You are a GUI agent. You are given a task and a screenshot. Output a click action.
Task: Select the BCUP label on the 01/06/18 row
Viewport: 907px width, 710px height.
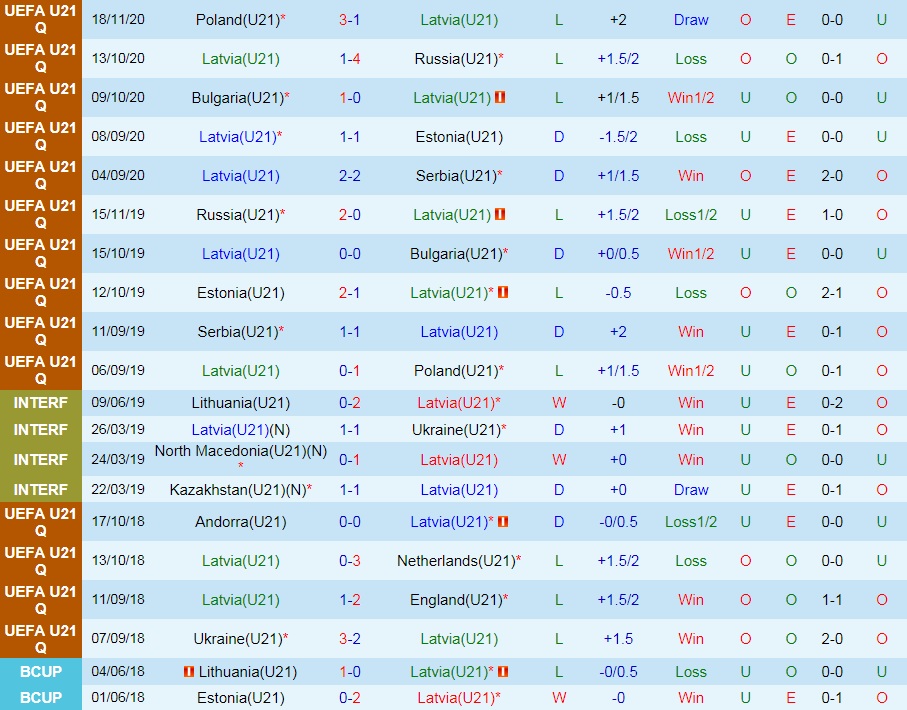(x=40, y=697)
